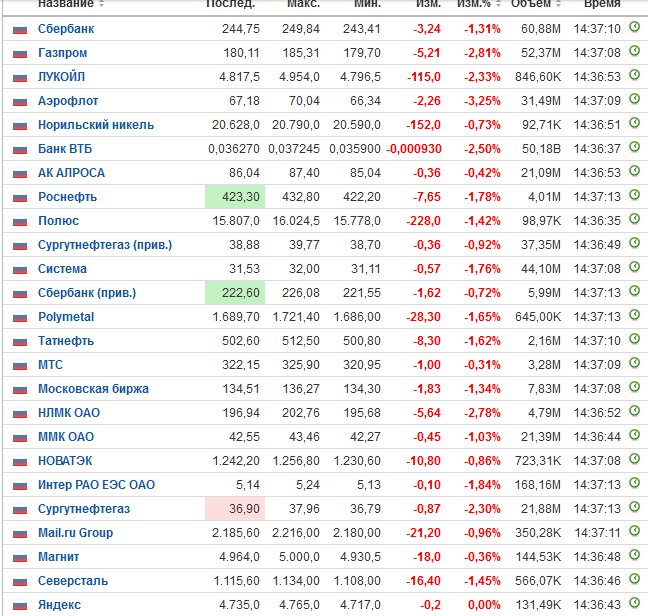Click the clock icon in Роснефть row
Viewport: 648px width, 616px height.
(x=634, y=195)
